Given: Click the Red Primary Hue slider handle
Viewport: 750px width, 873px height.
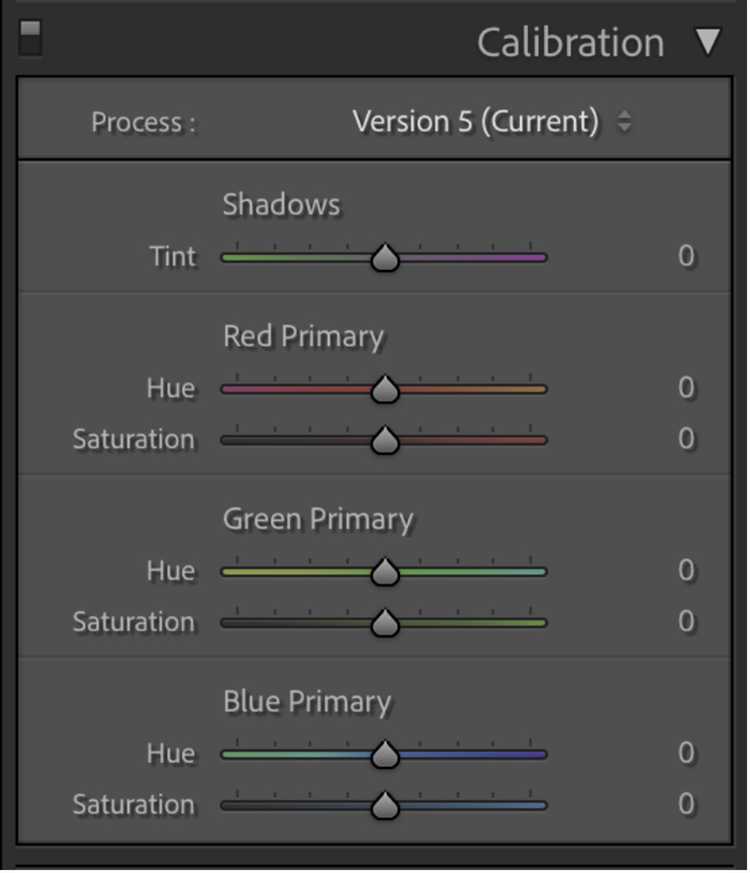Looking at the screenshot, I should [385, 390].
